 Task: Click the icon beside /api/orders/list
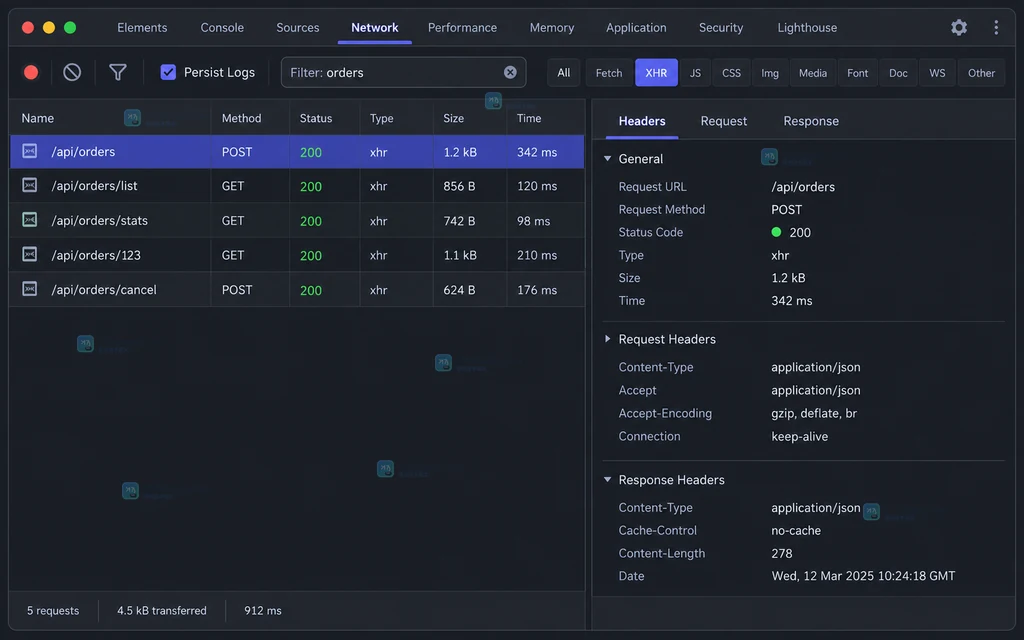click(x=29, y=185)
